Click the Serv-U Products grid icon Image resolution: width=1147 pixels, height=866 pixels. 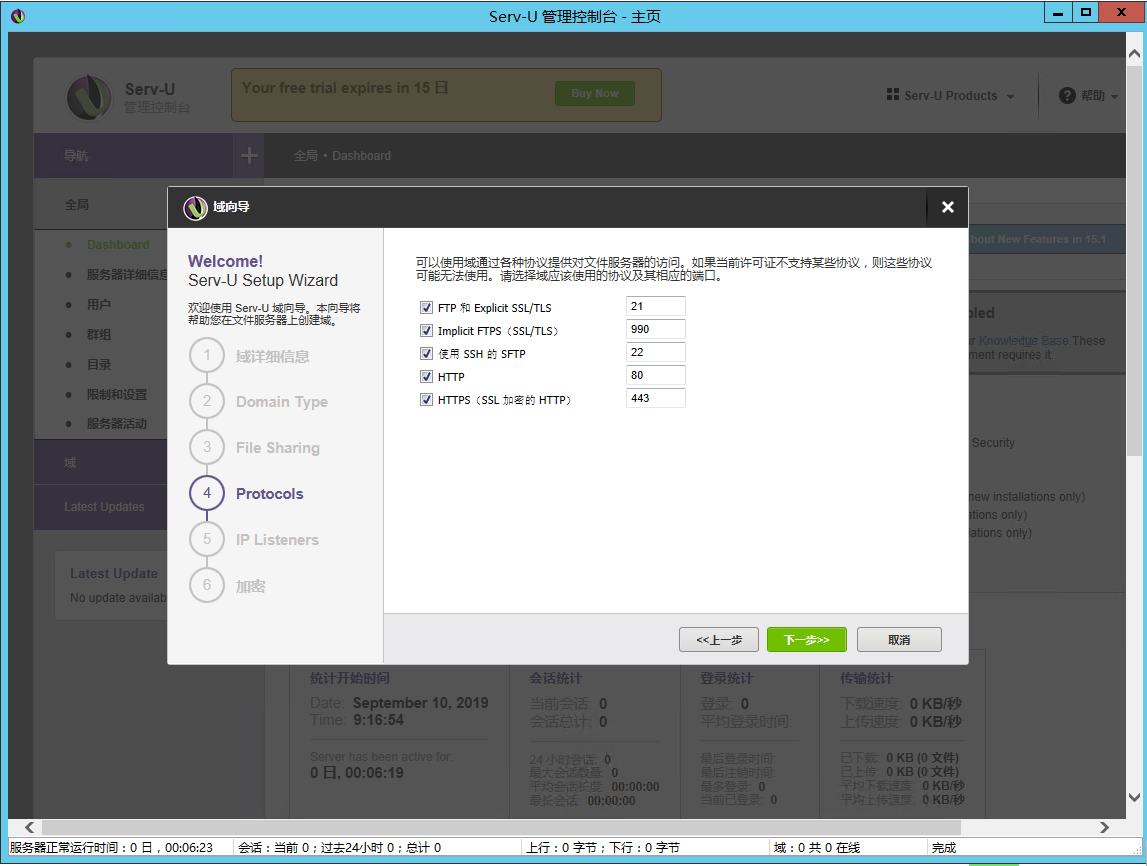click(892, 94)
